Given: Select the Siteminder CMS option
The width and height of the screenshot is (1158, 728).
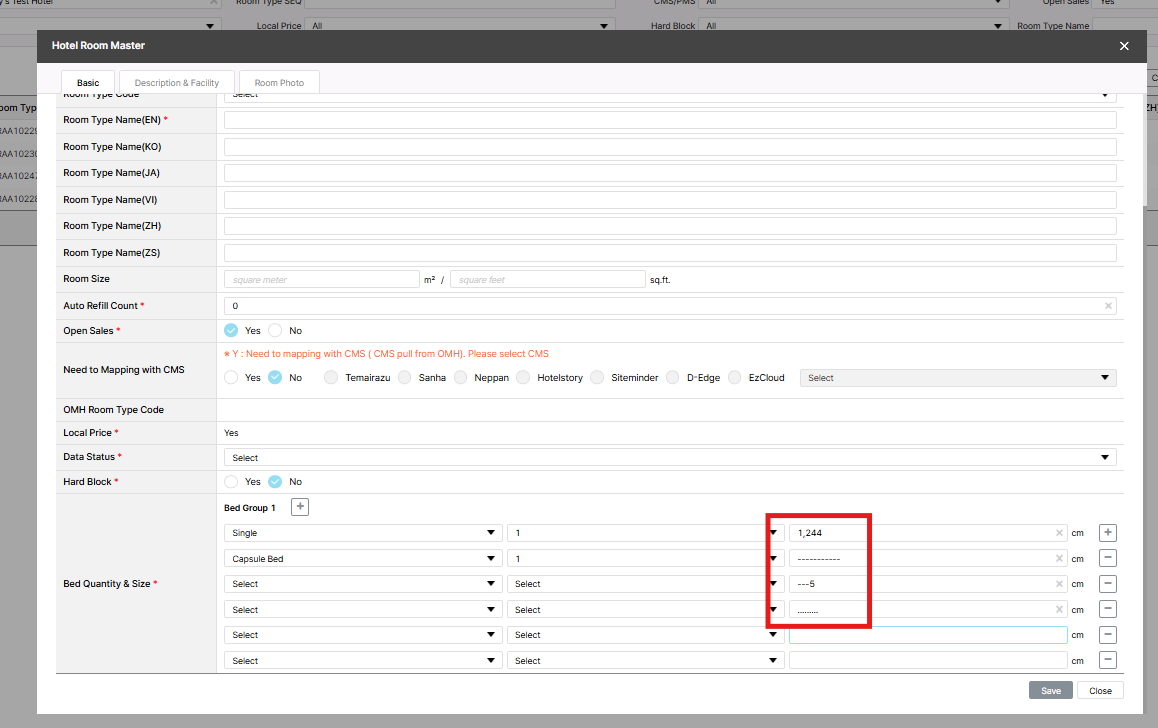Looking at the screenshot, I should 597,377.
